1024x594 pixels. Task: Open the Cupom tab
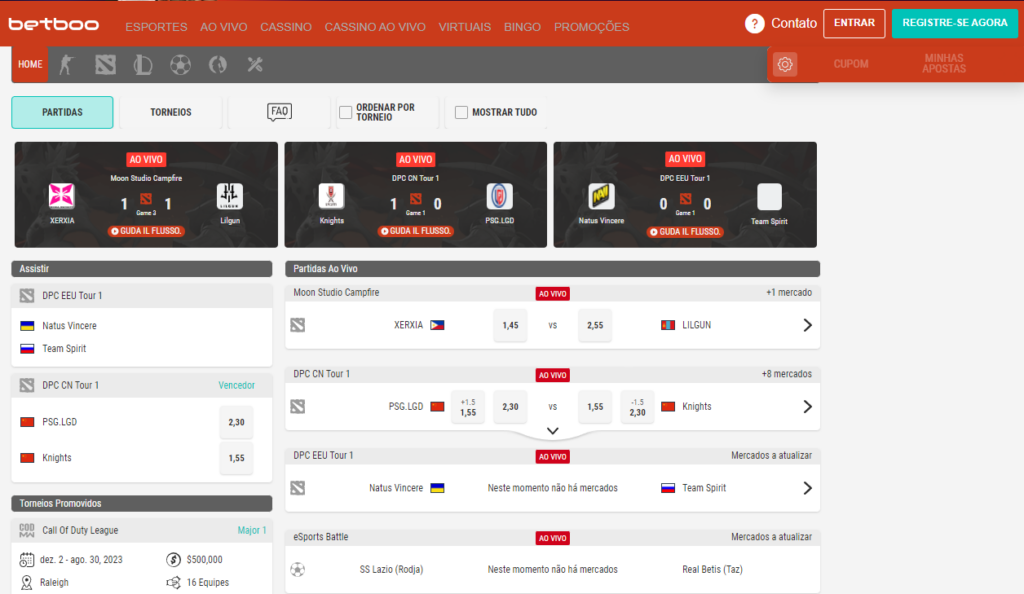[851, 64]
